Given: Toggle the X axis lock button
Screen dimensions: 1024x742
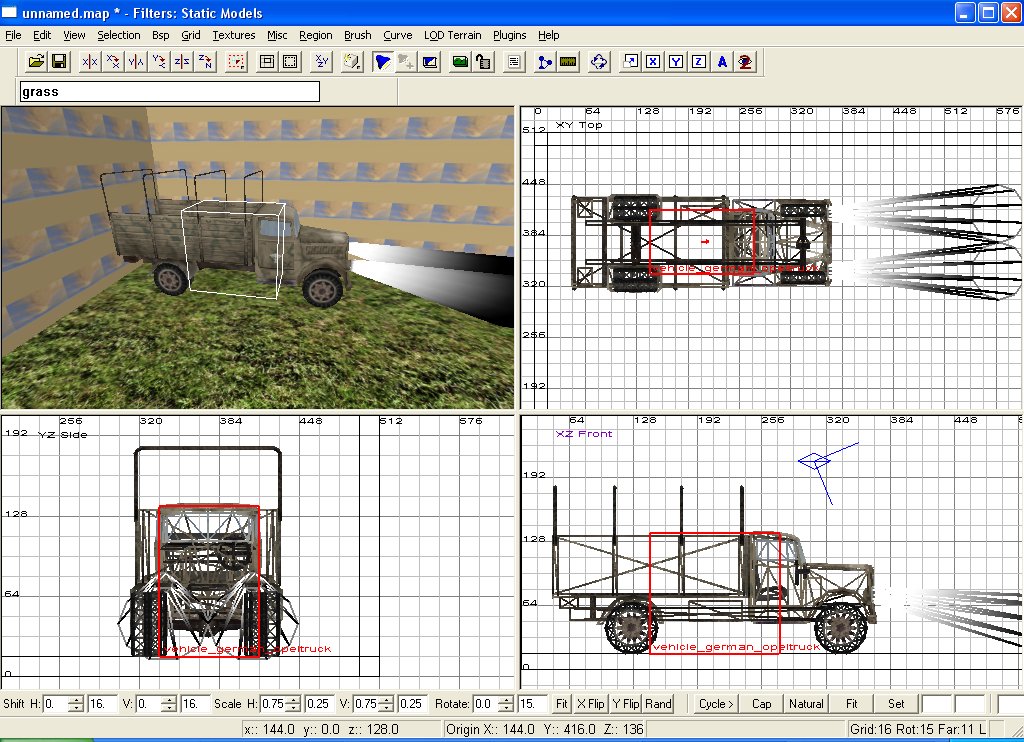Looking at the screenshot, I should point(653,62).
